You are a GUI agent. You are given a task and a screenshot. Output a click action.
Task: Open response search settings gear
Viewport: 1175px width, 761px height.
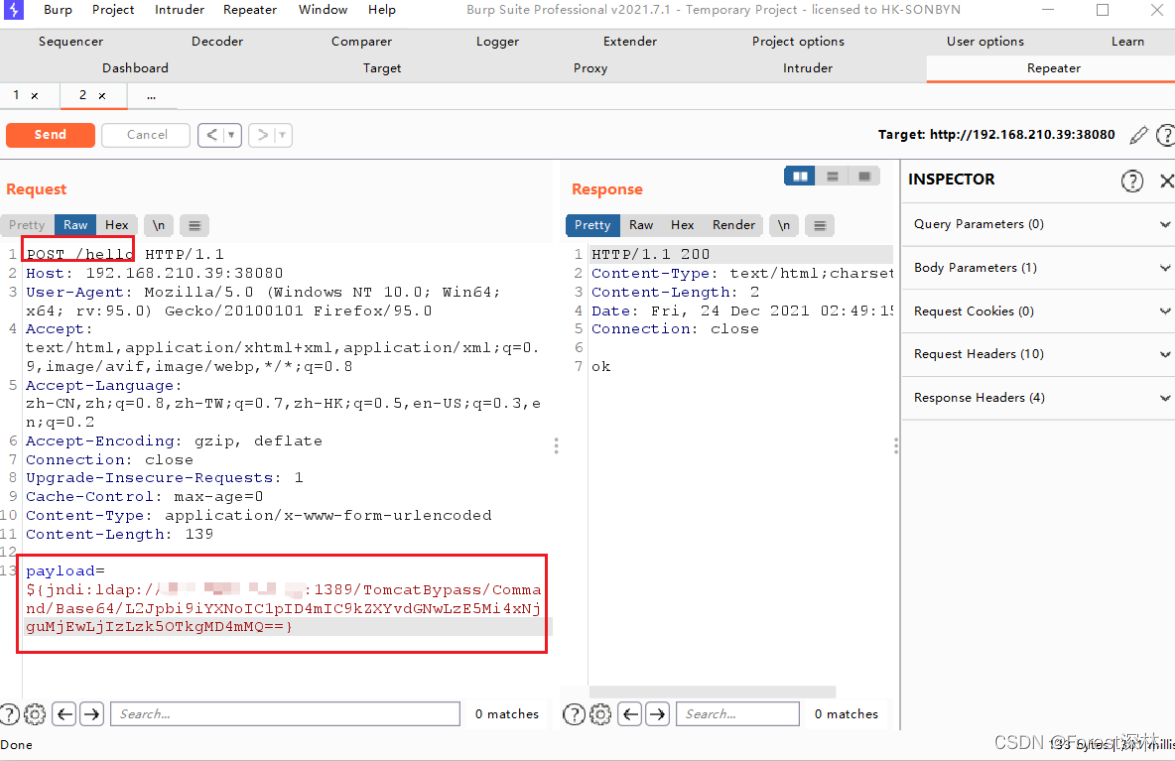coord(600,715)
